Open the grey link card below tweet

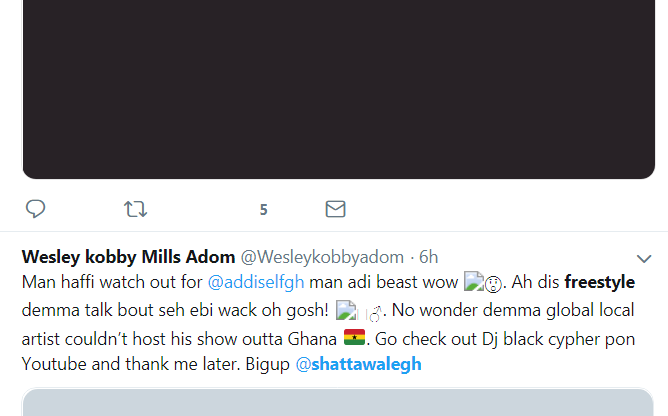click(338, 402)
